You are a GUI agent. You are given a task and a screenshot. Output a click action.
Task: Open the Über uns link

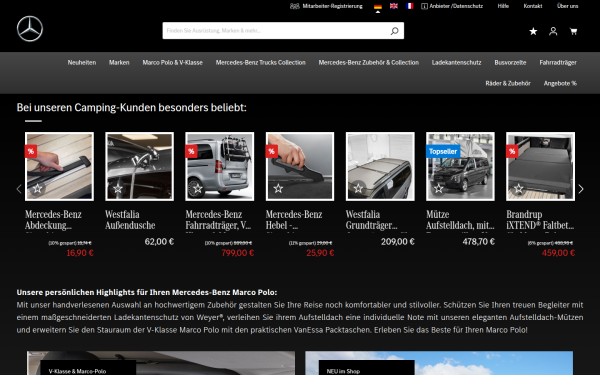coord(567,6)
